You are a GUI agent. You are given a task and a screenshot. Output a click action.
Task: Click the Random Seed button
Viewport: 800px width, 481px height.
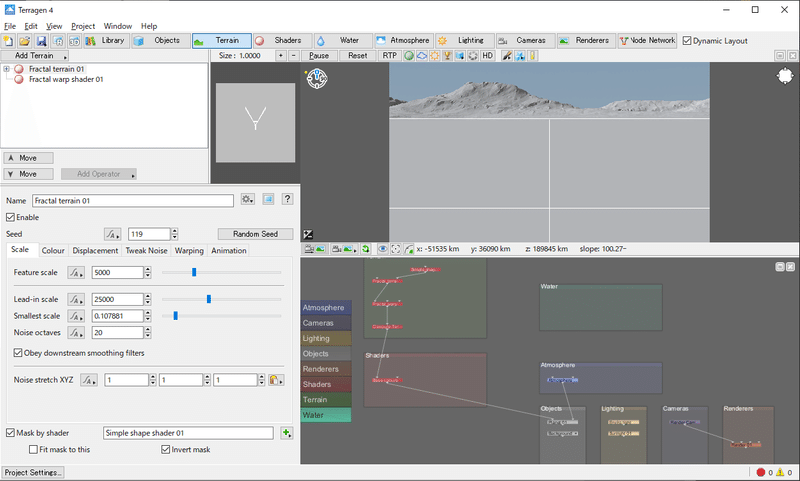coord(255,234)
